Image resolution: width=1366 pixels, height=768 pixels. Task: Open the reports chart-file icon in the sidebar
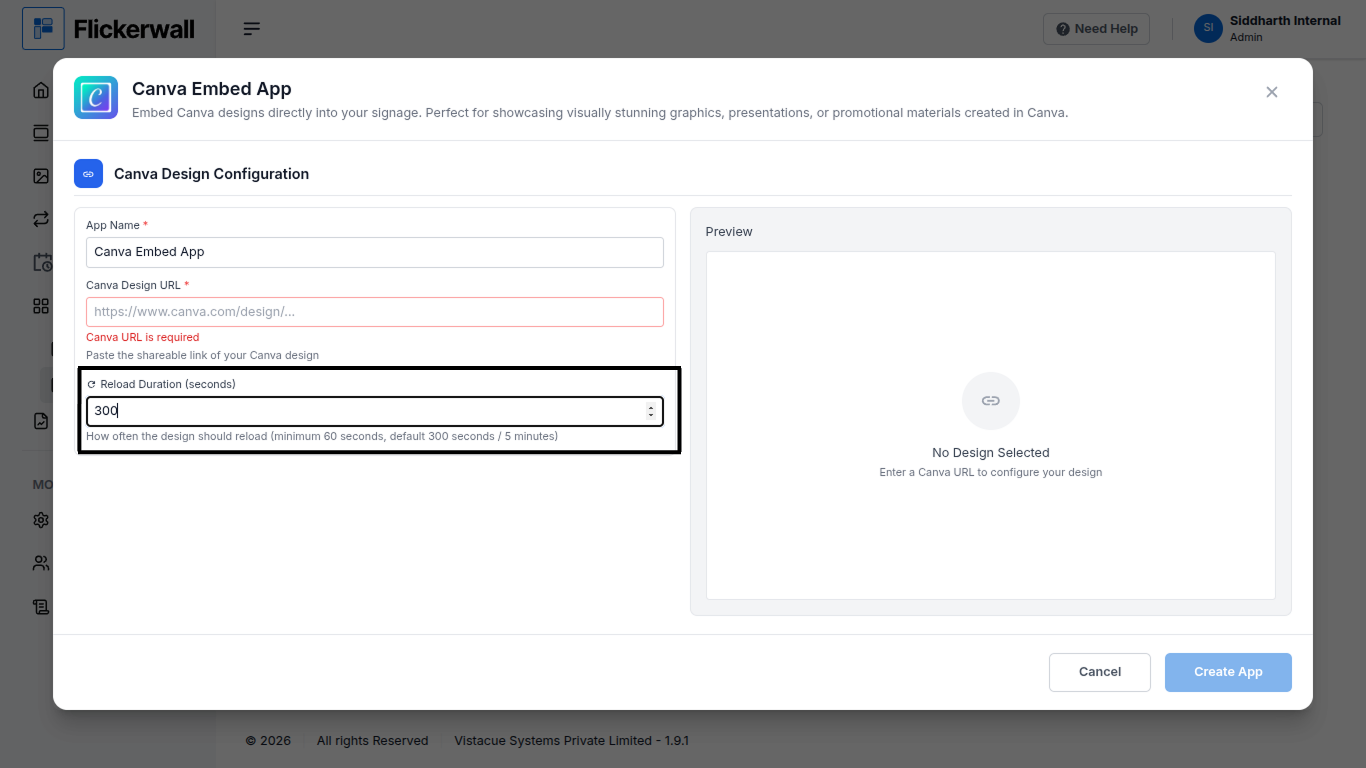41,421
